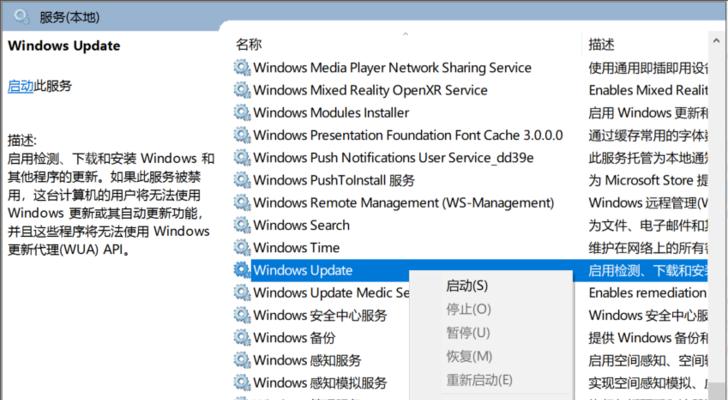Click highlighted description '启用检测、下载和安'
Screen dimensions: 728x400
[648, 270]
